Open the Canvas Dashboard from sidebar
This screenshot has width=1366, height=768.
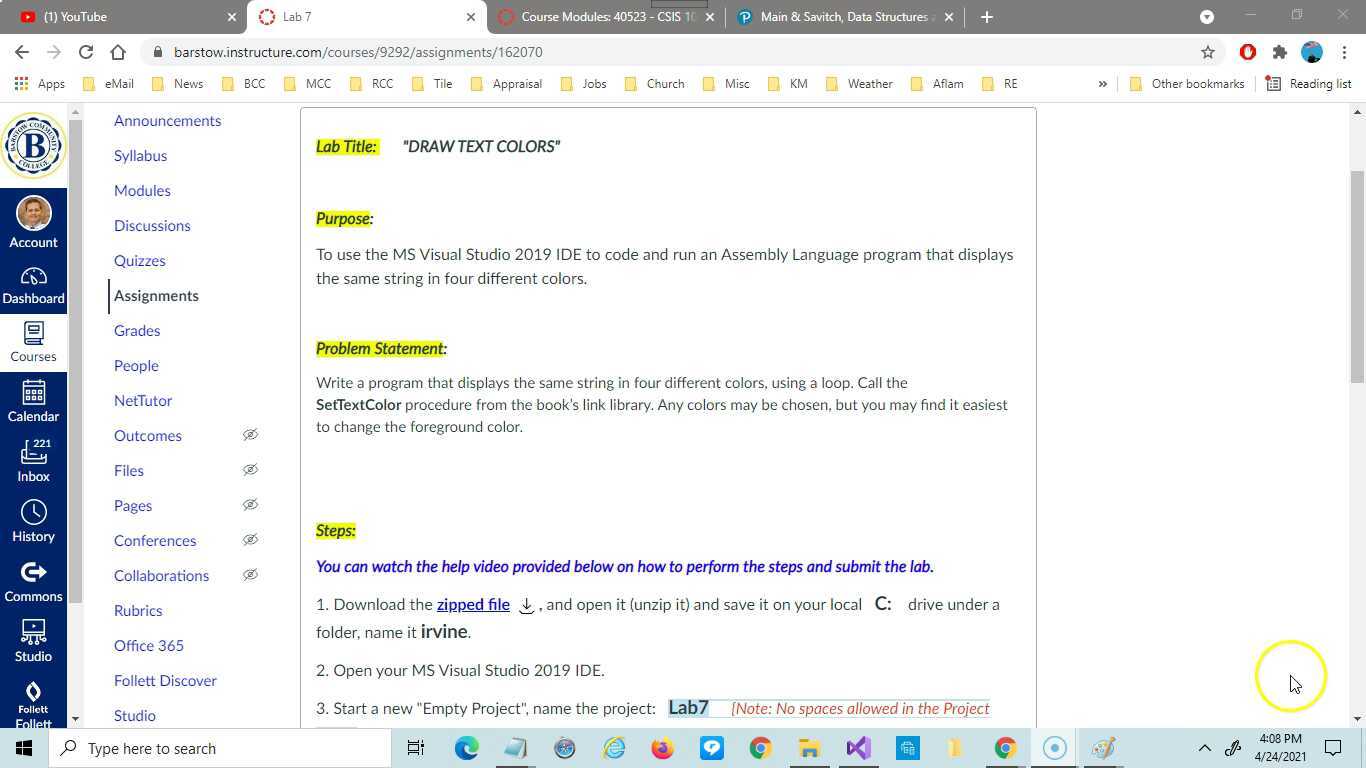[x=33, y=285]
